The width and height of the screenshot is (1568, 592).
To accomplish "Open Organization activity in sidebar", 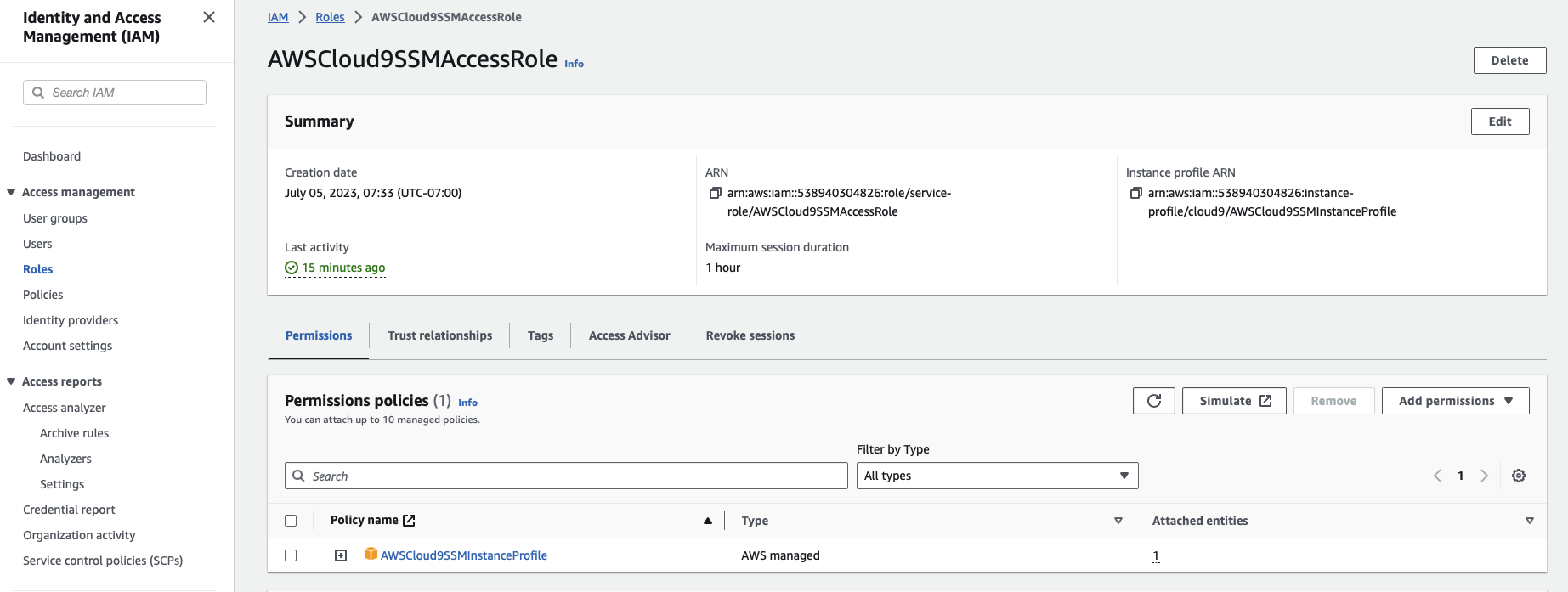I will (79, 535).
